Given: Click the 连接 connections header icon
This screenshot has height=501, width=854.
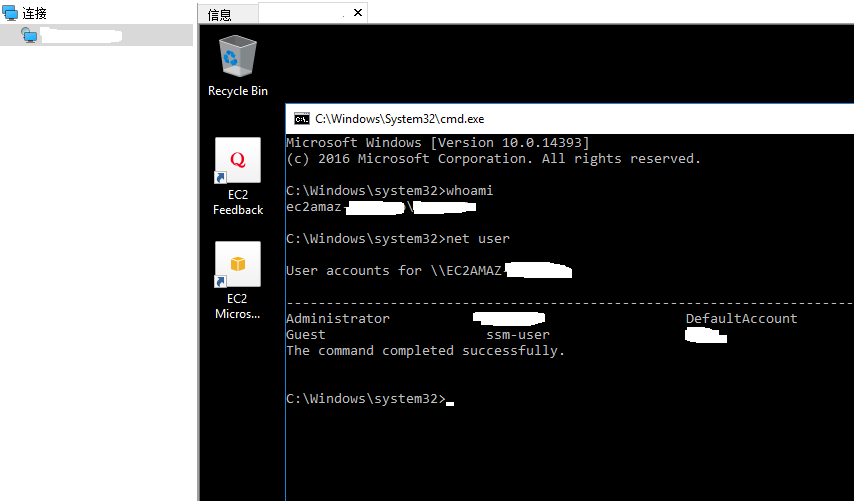Looking at the screenshot, I should tap(10, 13).
